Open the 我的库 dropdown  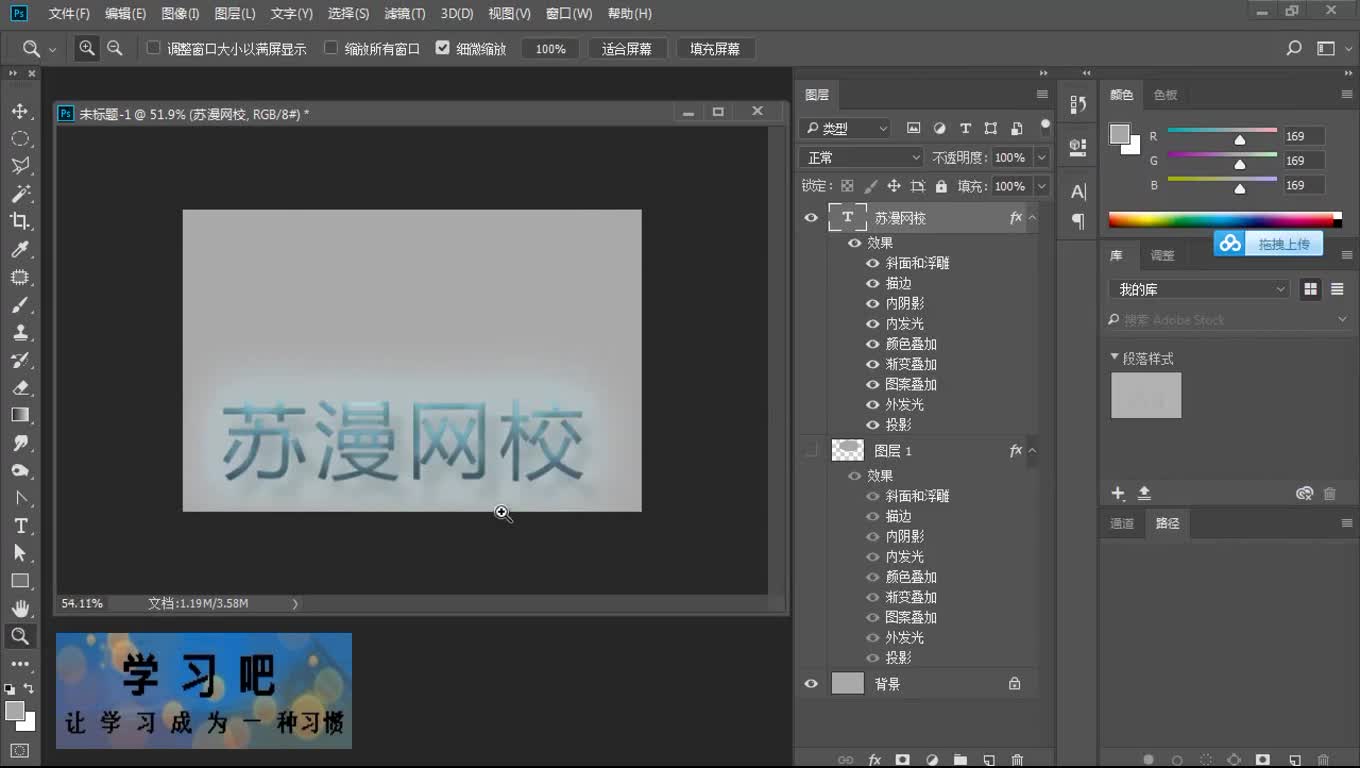tap(1198, 288)
